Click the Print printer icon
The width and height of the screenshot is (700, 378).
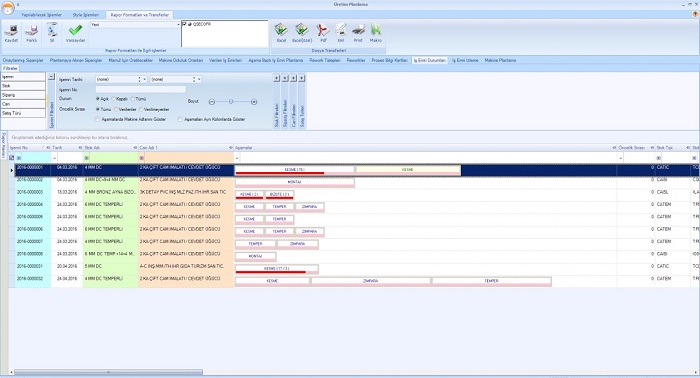click(358, 30)
